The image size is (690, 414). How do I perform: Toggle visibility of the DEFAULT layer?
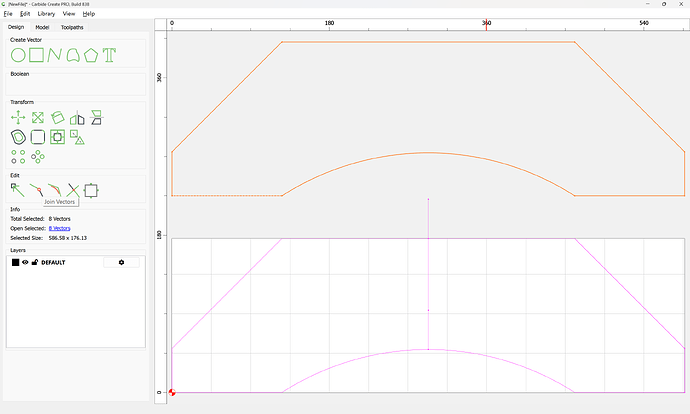[25, 262]
